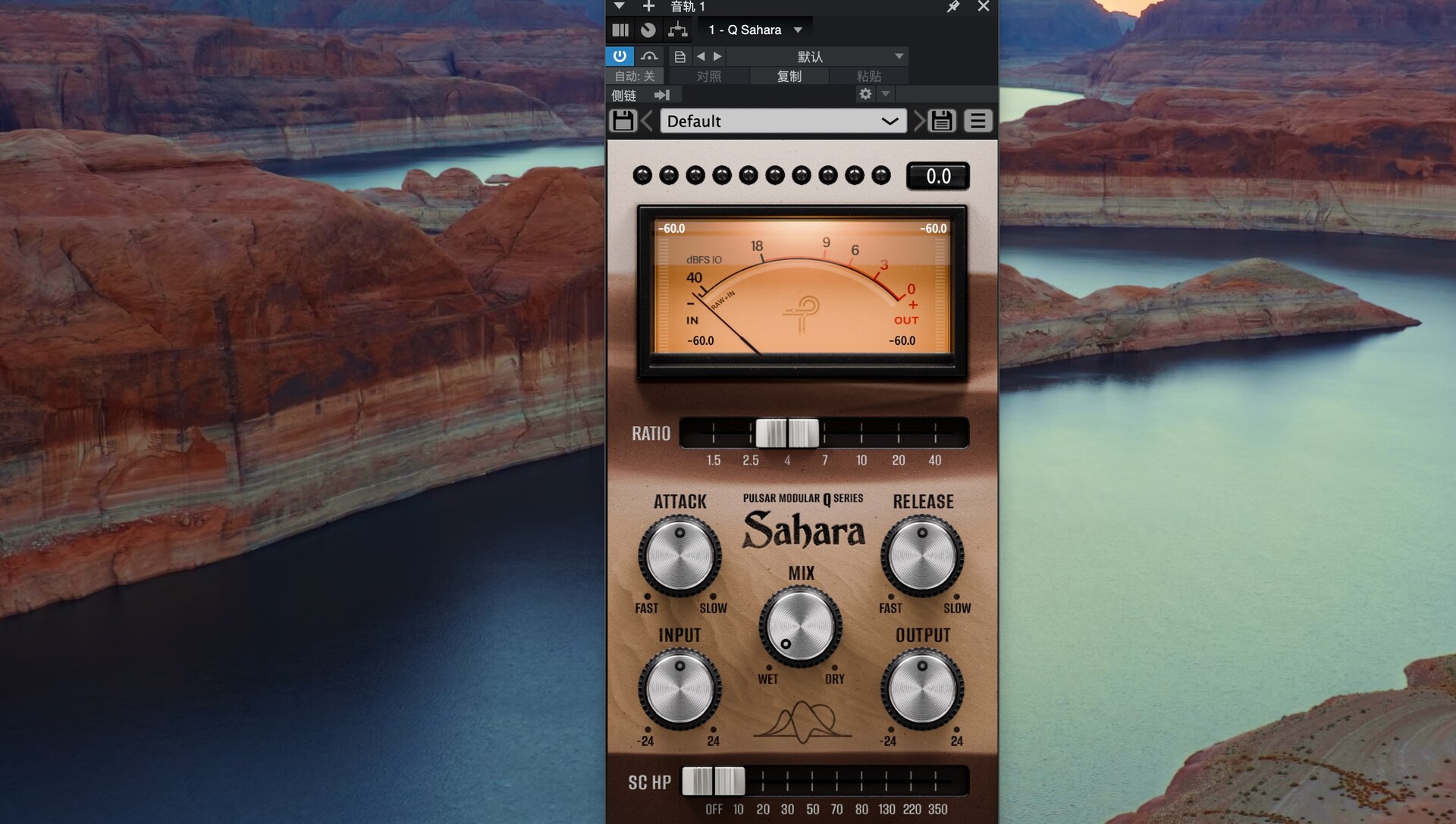Open the Default preset combo box

[783, 121]
